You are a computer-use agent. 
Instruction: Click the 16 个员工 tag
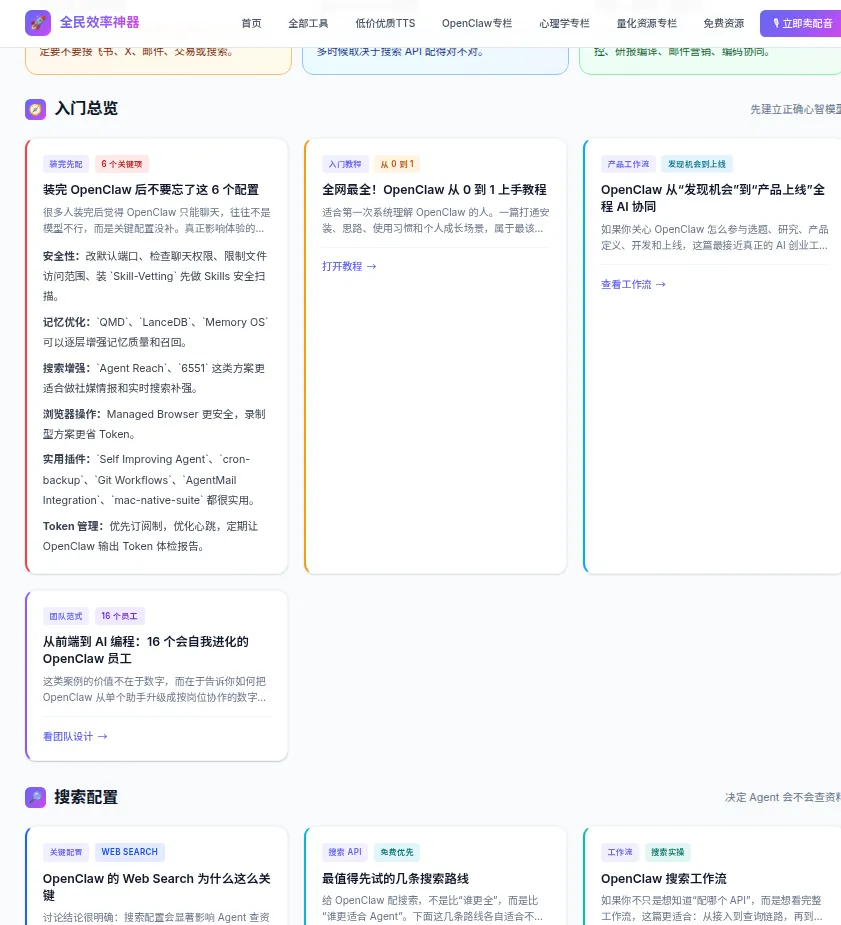(x=119, y=616)
